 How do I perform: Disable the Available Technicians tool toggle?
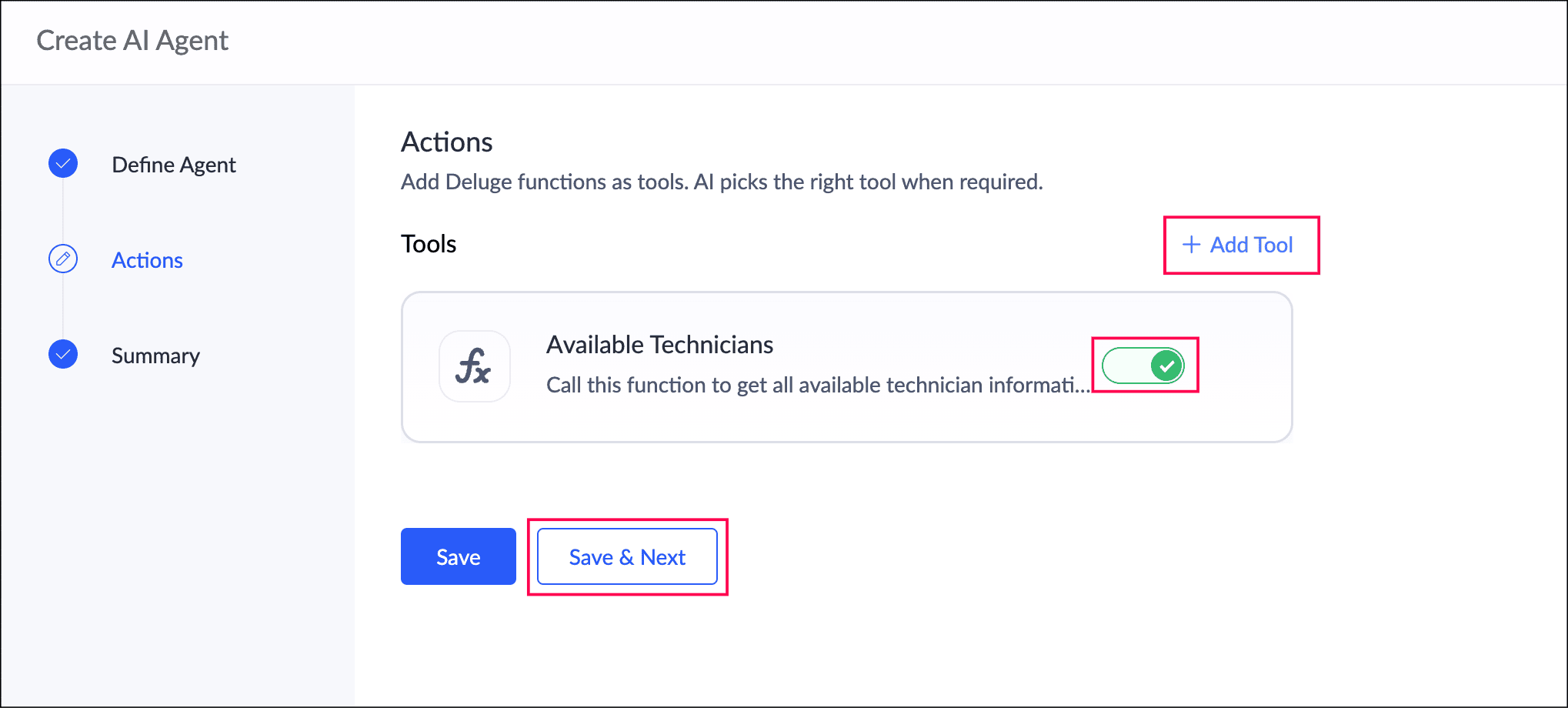[x=1143, y=366]
